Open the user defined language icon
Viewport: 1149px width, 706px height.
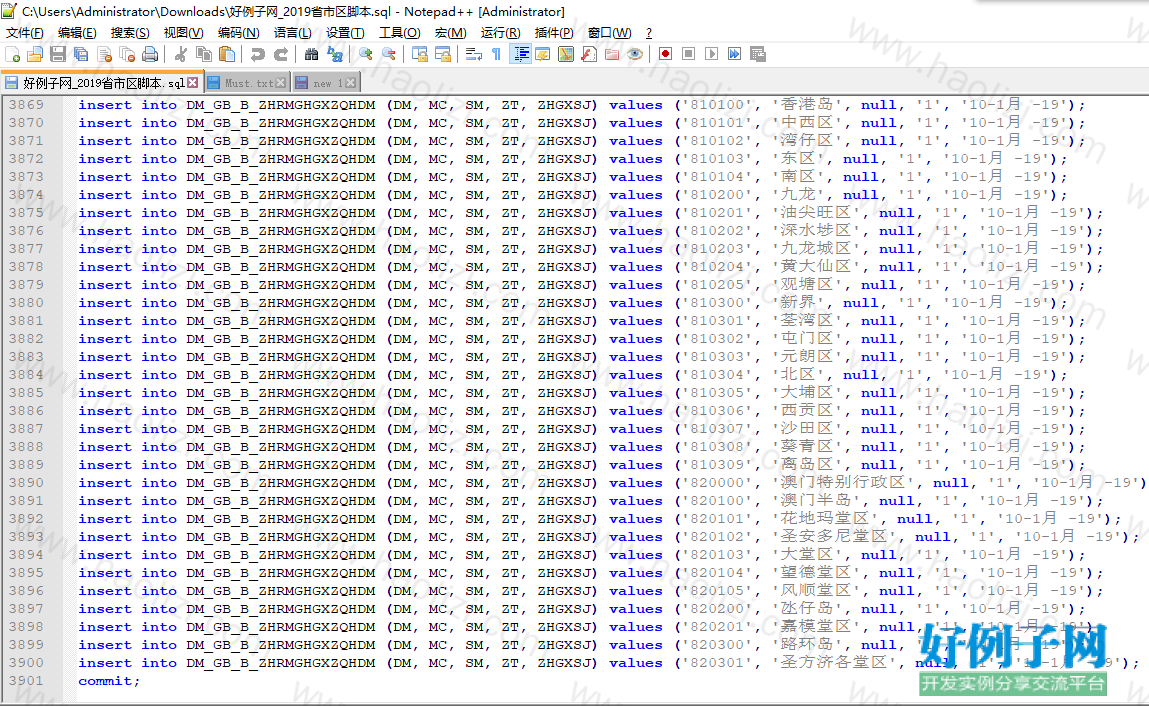(543, 54)
